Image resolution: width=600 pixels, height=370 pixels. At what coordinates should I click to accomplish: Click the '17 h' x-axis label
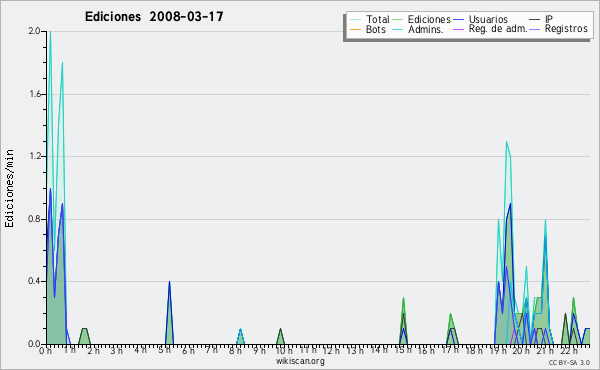[450, 351]
